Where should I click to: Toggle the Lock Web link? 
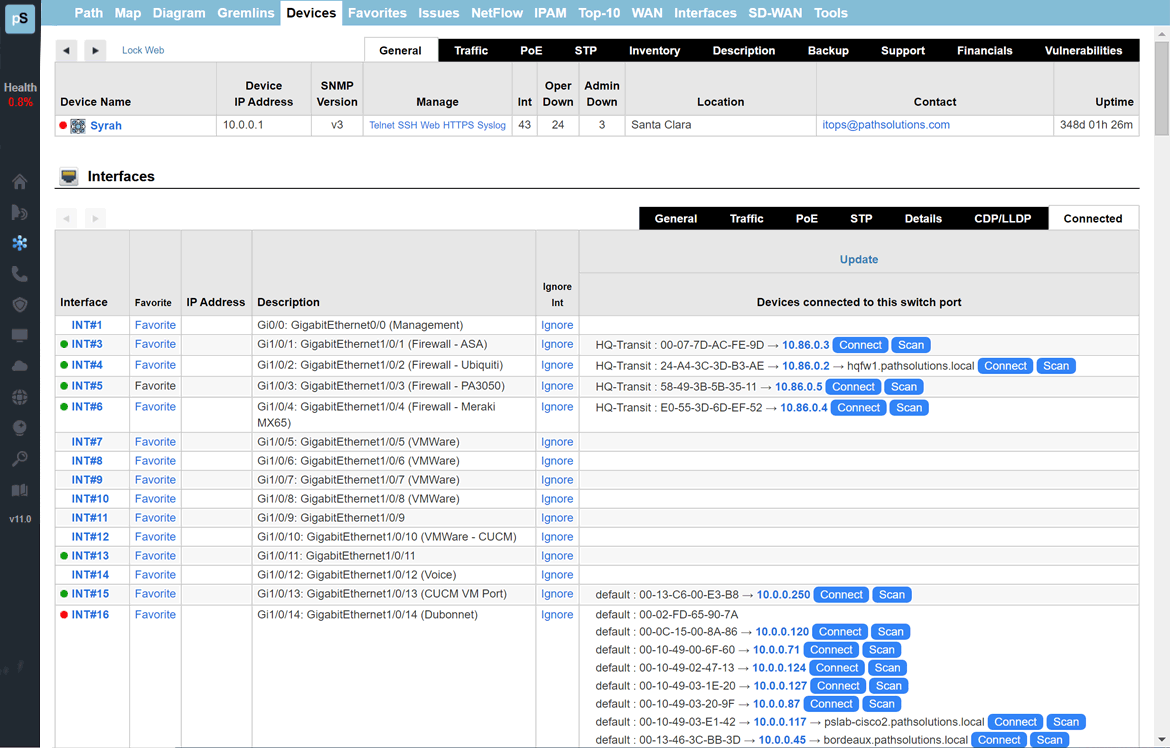pos(143,50)
